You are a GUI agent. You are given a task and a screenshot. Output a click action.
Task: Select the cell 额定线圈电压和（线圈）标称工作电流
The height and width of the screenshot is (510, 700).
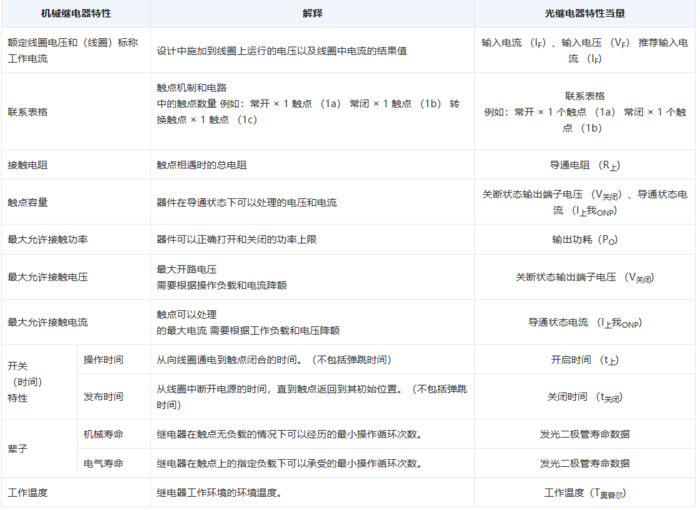pos(76,50)
